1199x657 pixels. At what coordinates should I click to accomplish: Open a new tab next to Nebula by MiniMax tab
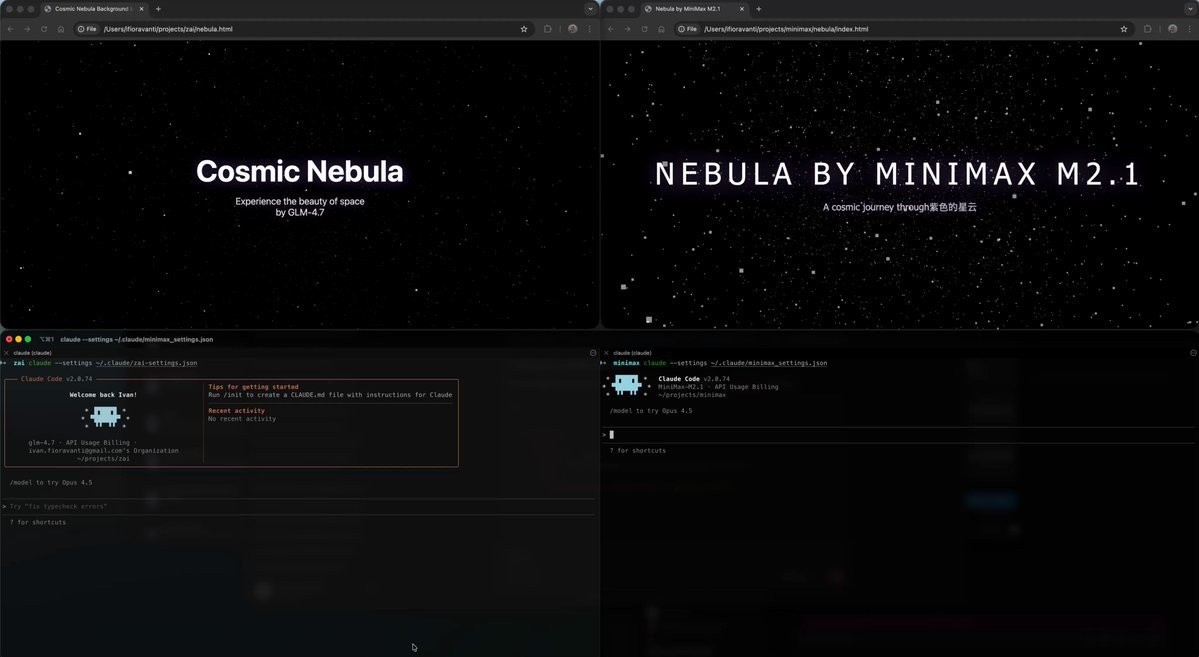[759, 9]
